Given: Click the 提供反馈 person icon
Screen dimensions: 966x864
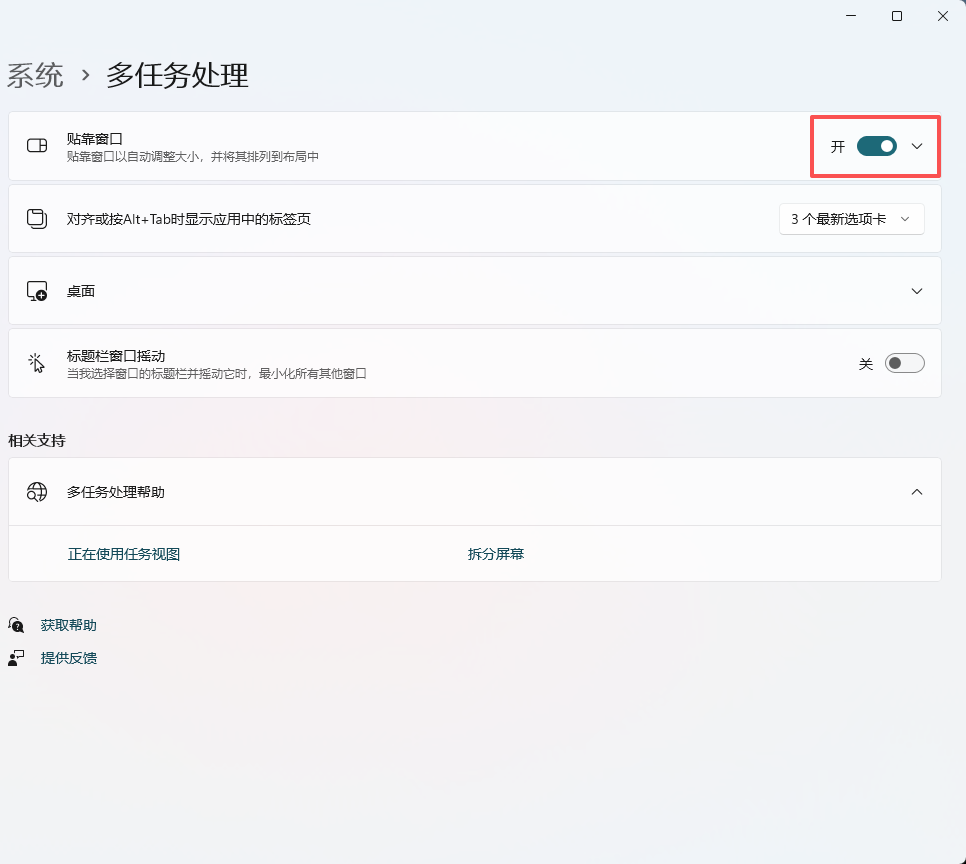Looking at the screenshot, I should [x=16, y=658].
